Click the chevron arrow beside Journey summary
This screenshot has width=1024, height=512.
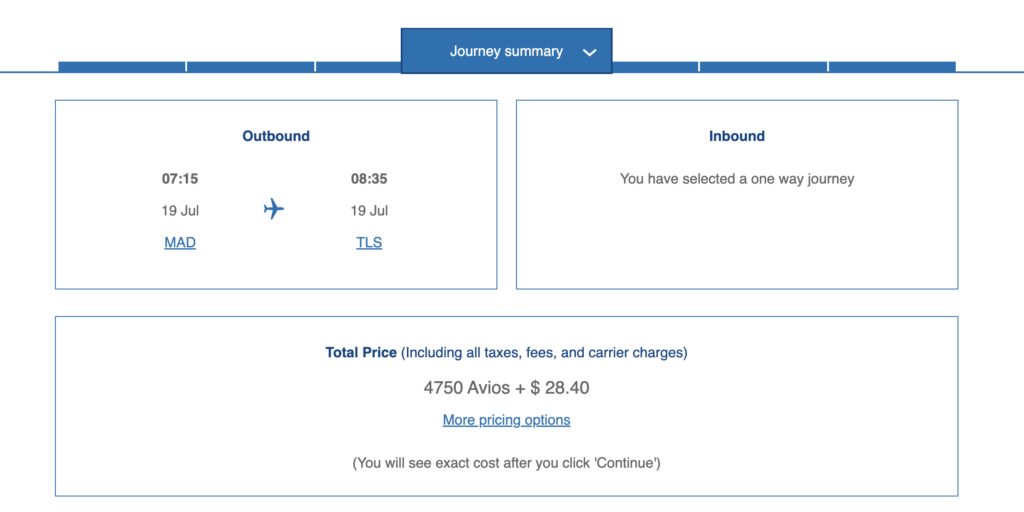click(590, 52)
